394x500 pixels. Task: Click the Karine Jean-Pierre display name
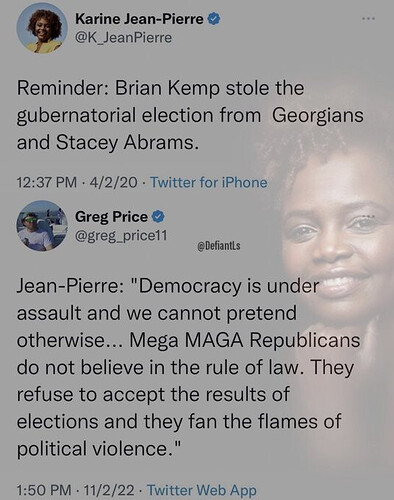(139, 19)
